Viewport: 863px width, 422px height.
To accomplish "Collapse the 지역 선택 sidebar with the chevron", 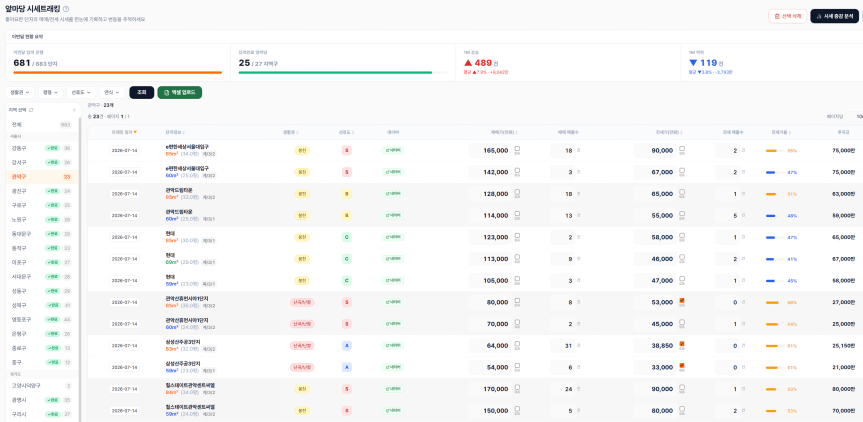I will coord(74,110).
